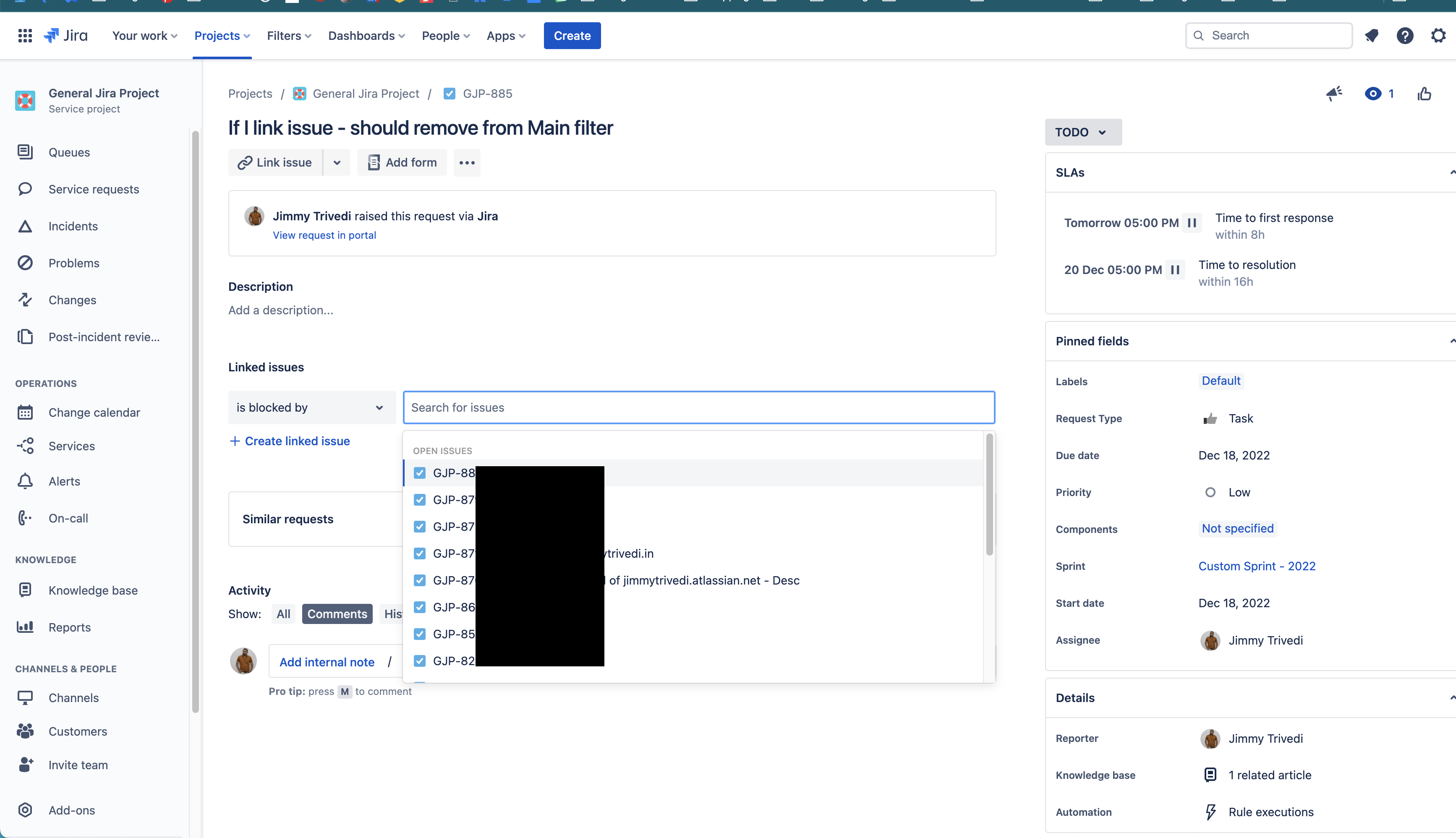This screenshot has width=1456, height=838.
Task: Click the give feedback megaphone icon
Action: pos(1334,94)
